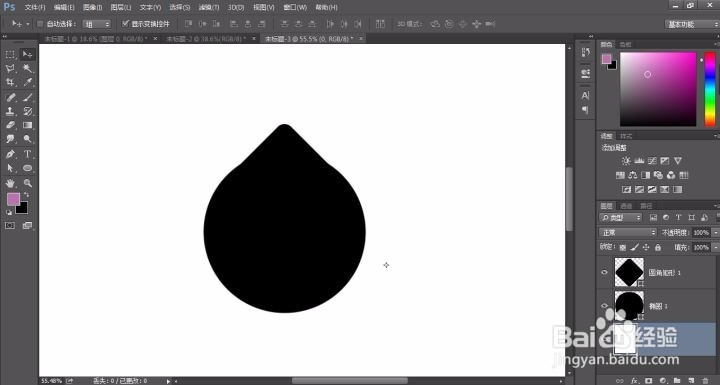Swap foreground and background colors

(26, 195)
